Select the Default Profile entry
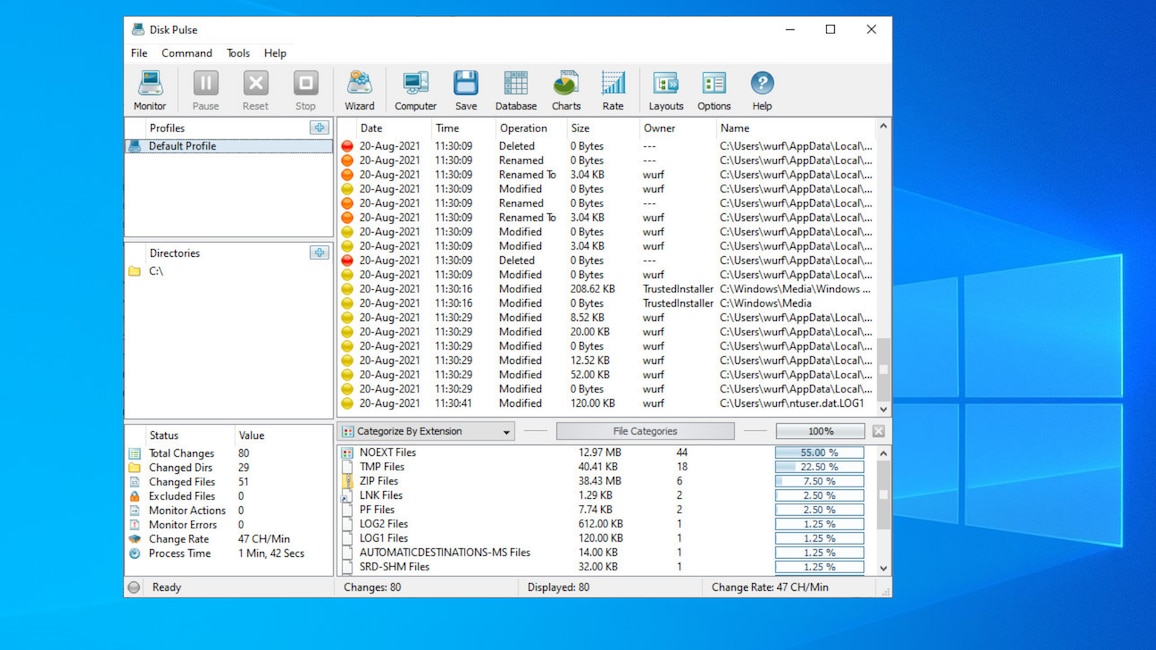 [182, 146]
